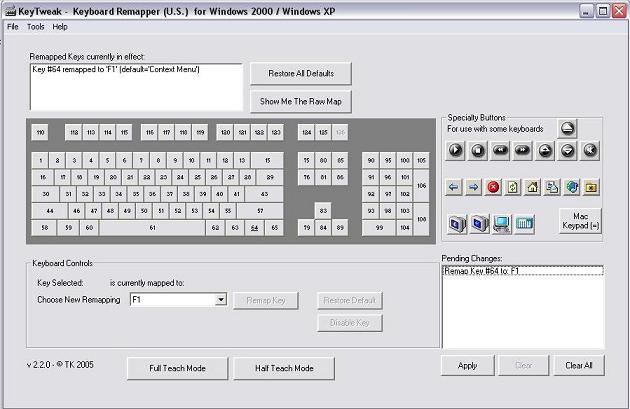630x409 pixels.
Task: Select keyboard key 30
Action: (x=45, y=194)
